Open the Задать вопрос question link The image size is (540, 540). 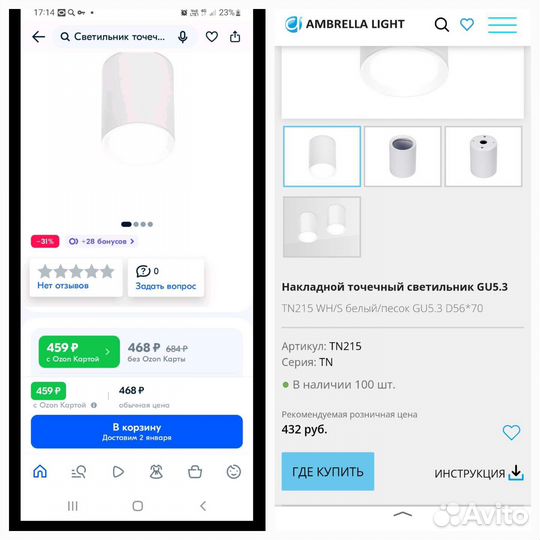(x=166, y=286)
